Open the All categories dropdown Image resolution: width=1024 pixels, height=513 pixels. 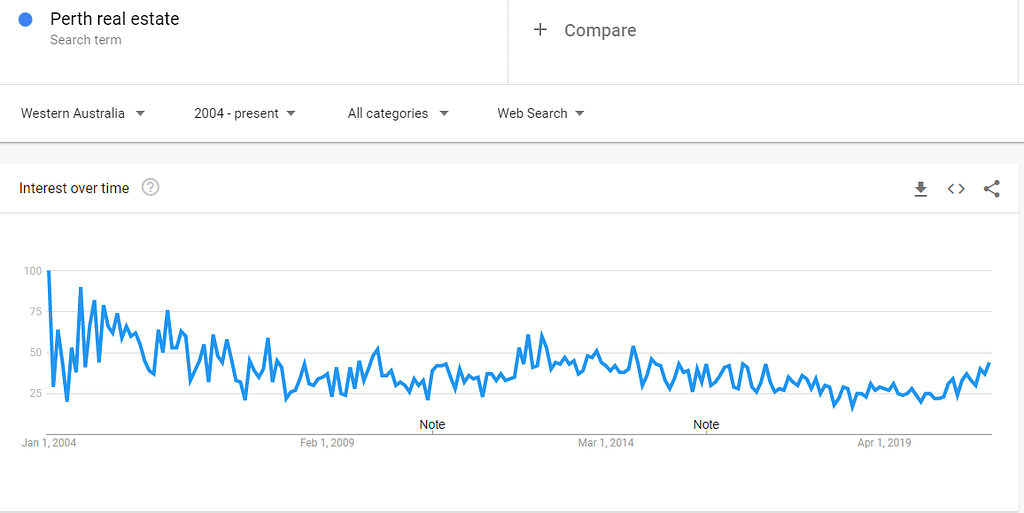click(x=398, y=114)
